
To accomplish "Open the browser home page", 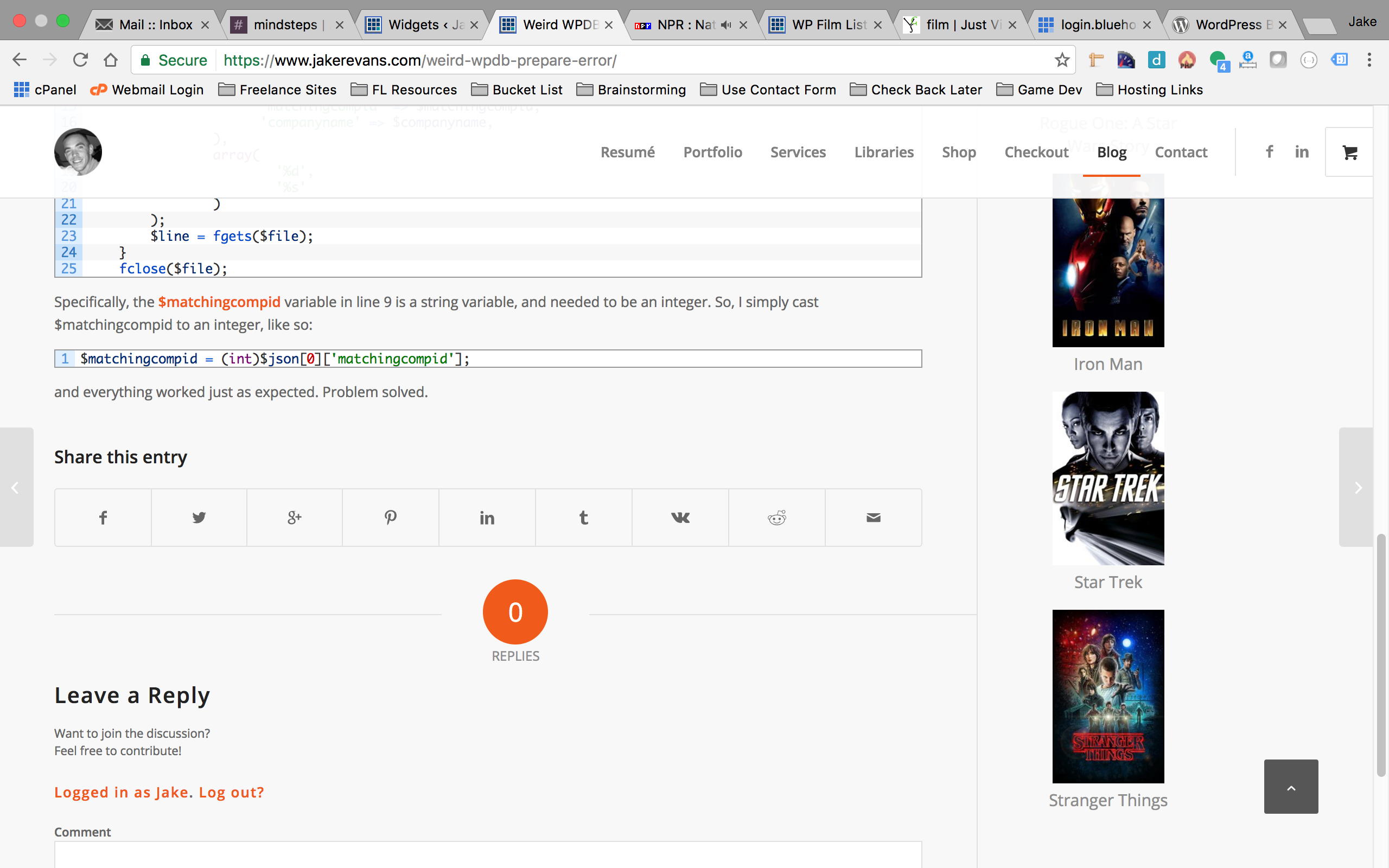I will (111, 60).
